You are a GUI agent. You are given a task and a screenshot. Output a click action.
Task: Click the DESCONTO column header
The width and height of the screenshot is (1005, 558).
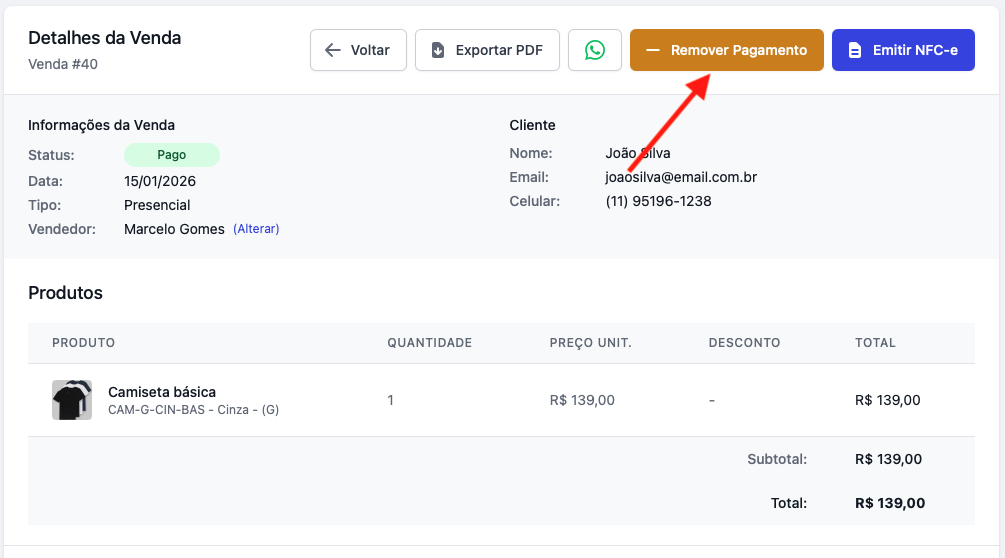[744, 343]
